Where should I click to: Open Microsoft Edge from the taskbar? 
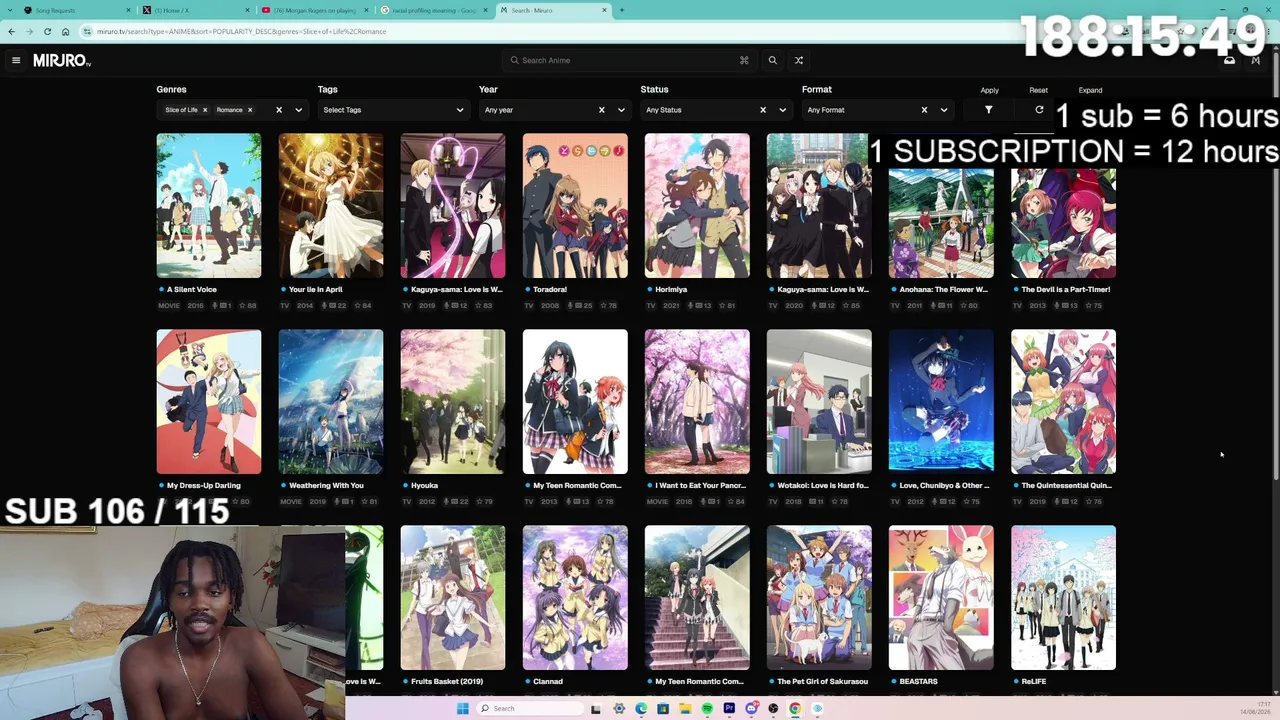641,709
